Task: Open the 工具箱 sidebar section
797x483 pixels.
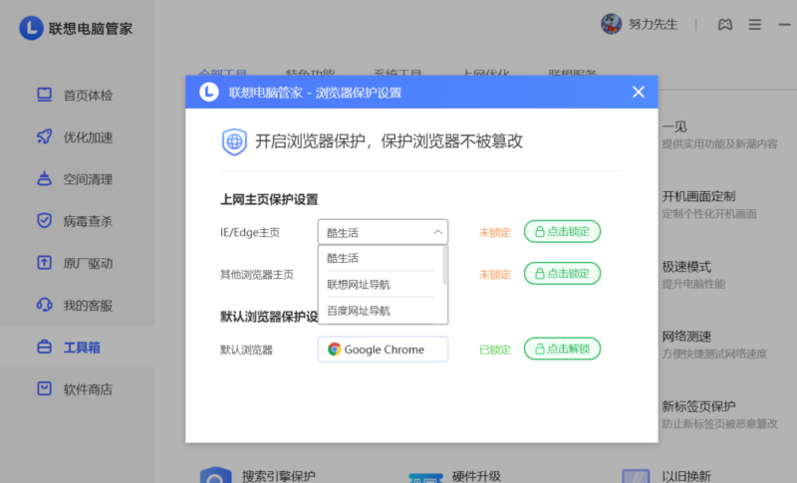Action: click(x=80, y=347)
